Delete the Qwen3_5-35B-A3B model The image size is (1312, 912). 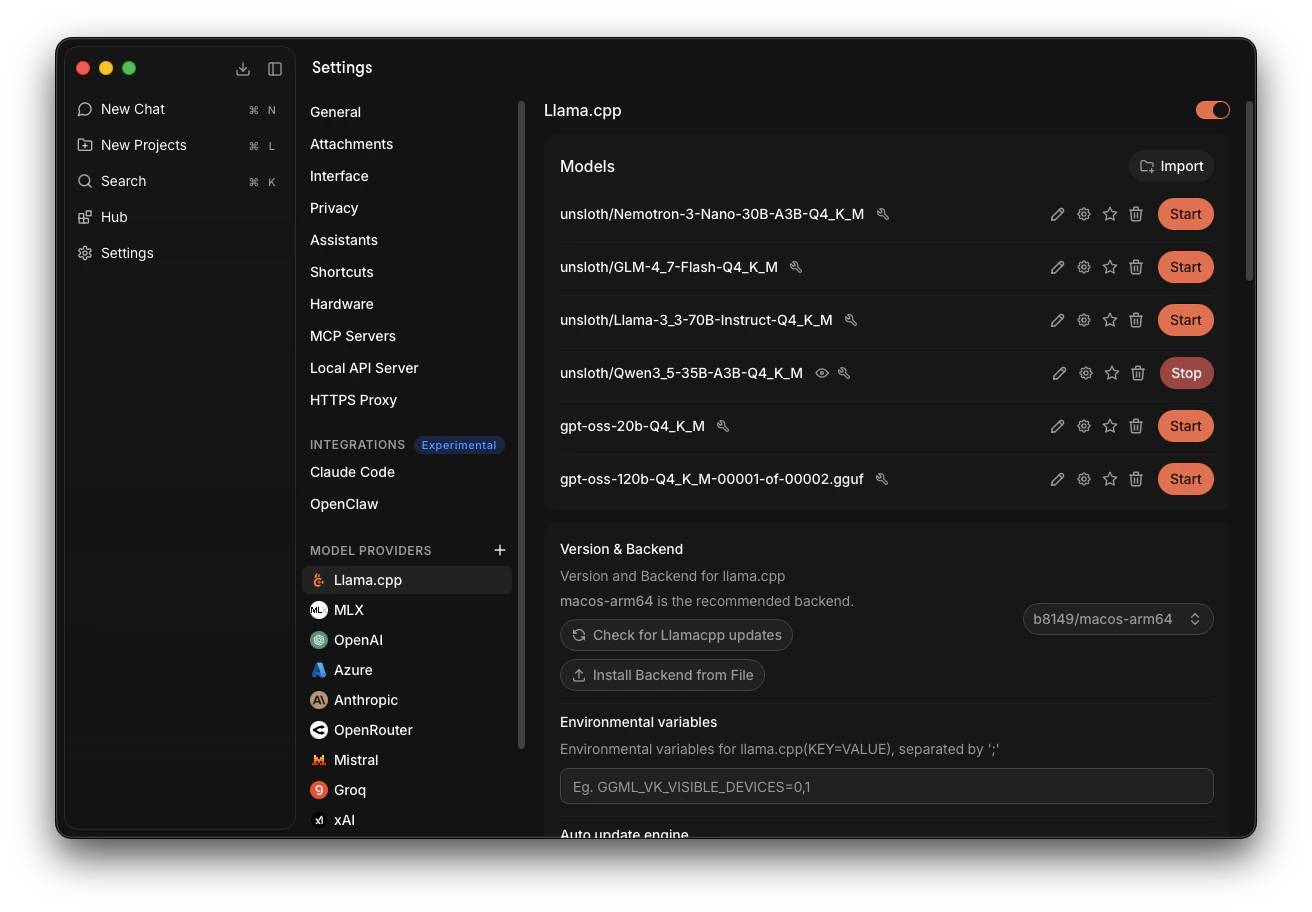1138,373
